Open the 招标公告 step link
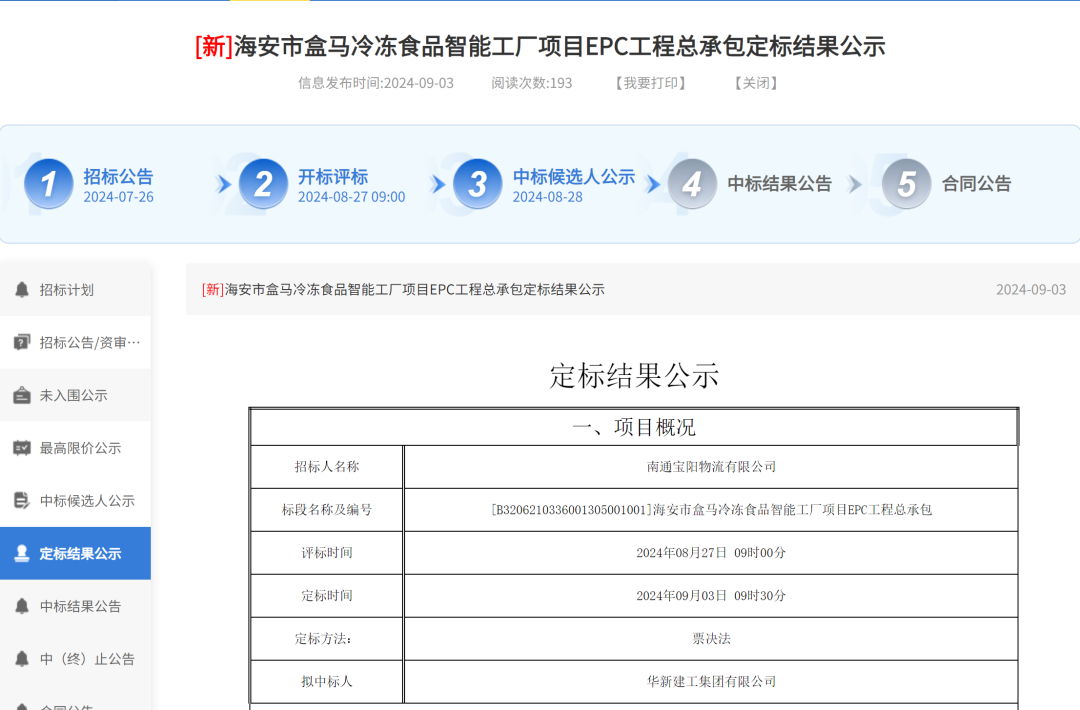The image size is (1080, 710). 118,177
